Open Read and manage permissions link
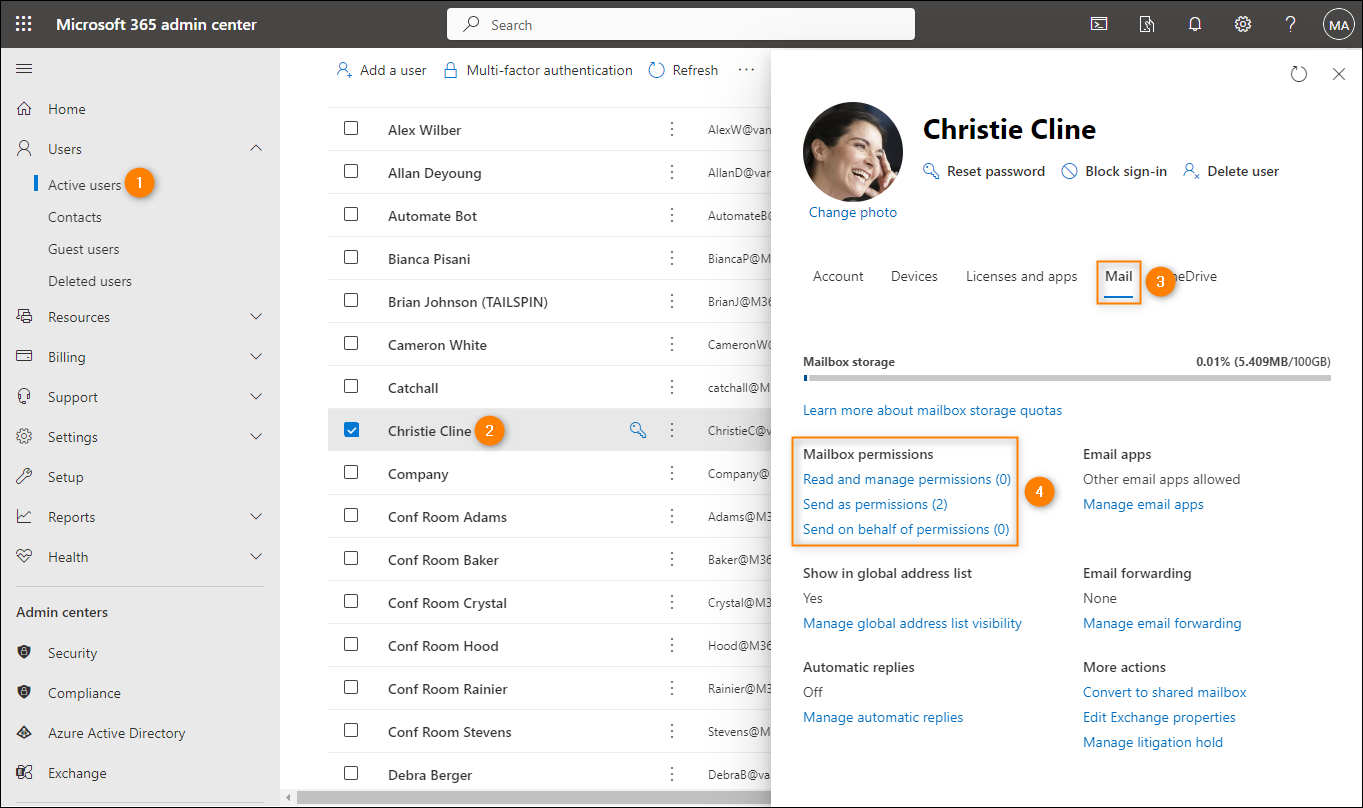 (x=907, y=479)
